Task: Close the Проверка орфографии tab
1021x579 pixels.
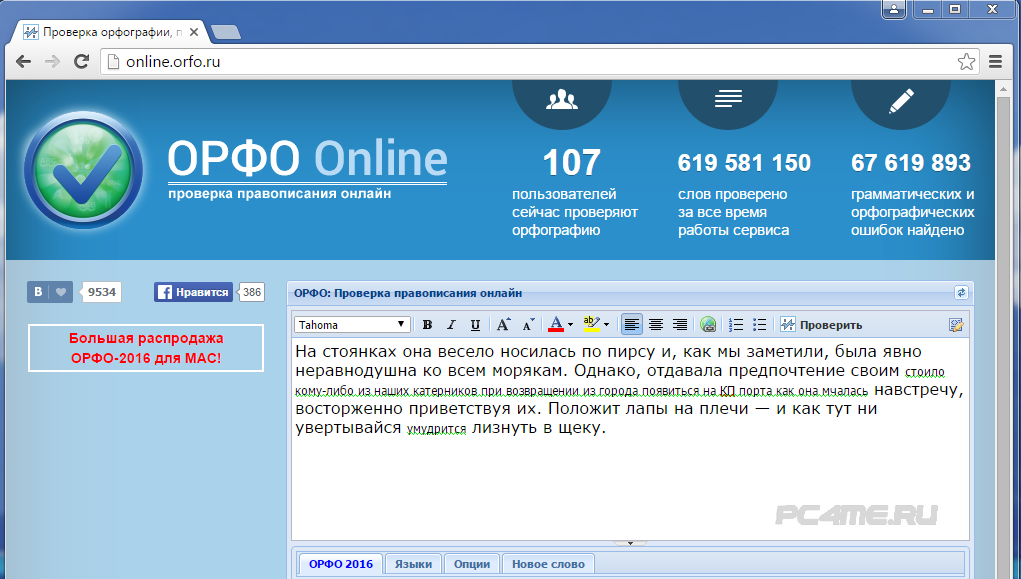Action: click(x=193, y=32)
